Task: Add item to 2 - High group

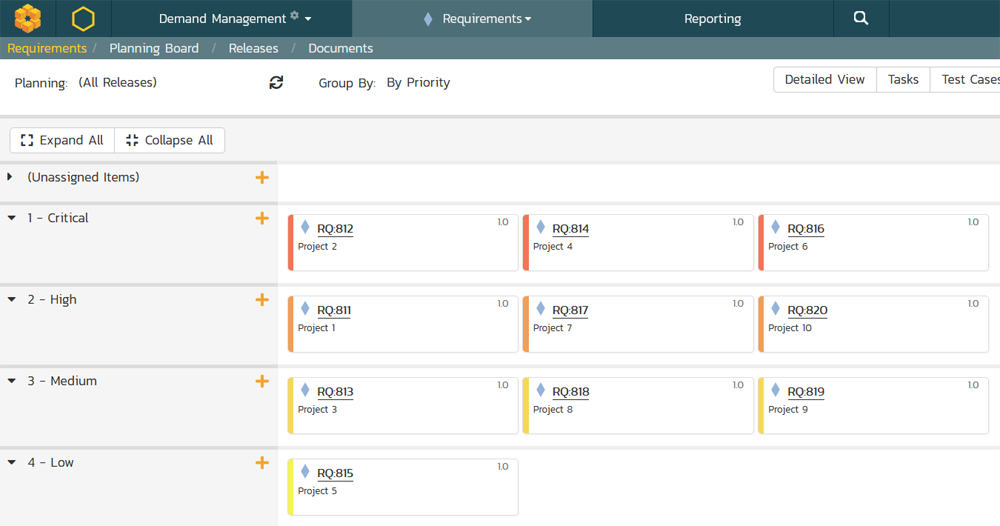Action: 262,300
